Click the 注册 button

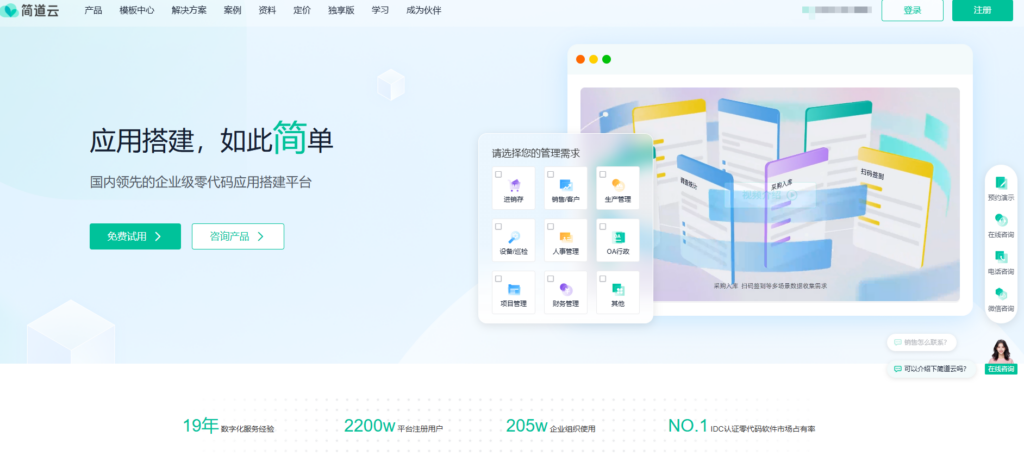point(982,10)
